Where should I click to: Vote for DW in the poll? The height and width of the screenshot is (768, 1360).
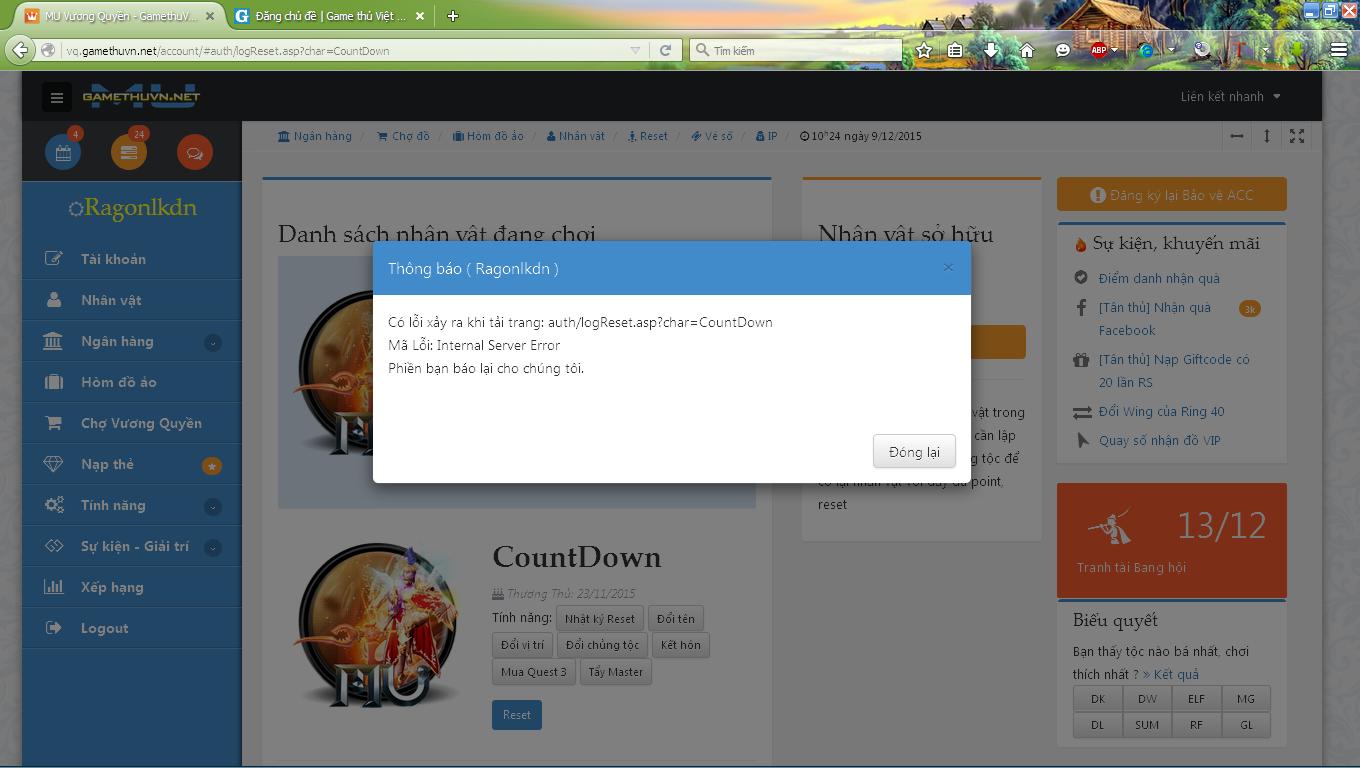[x=1147, y=699]
